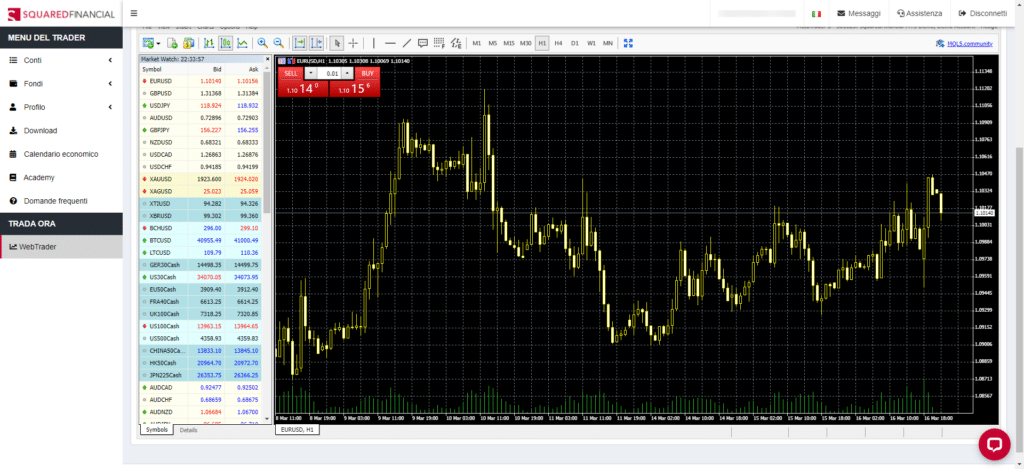Select XAUUSD in Market Watch

click(200, 179)
